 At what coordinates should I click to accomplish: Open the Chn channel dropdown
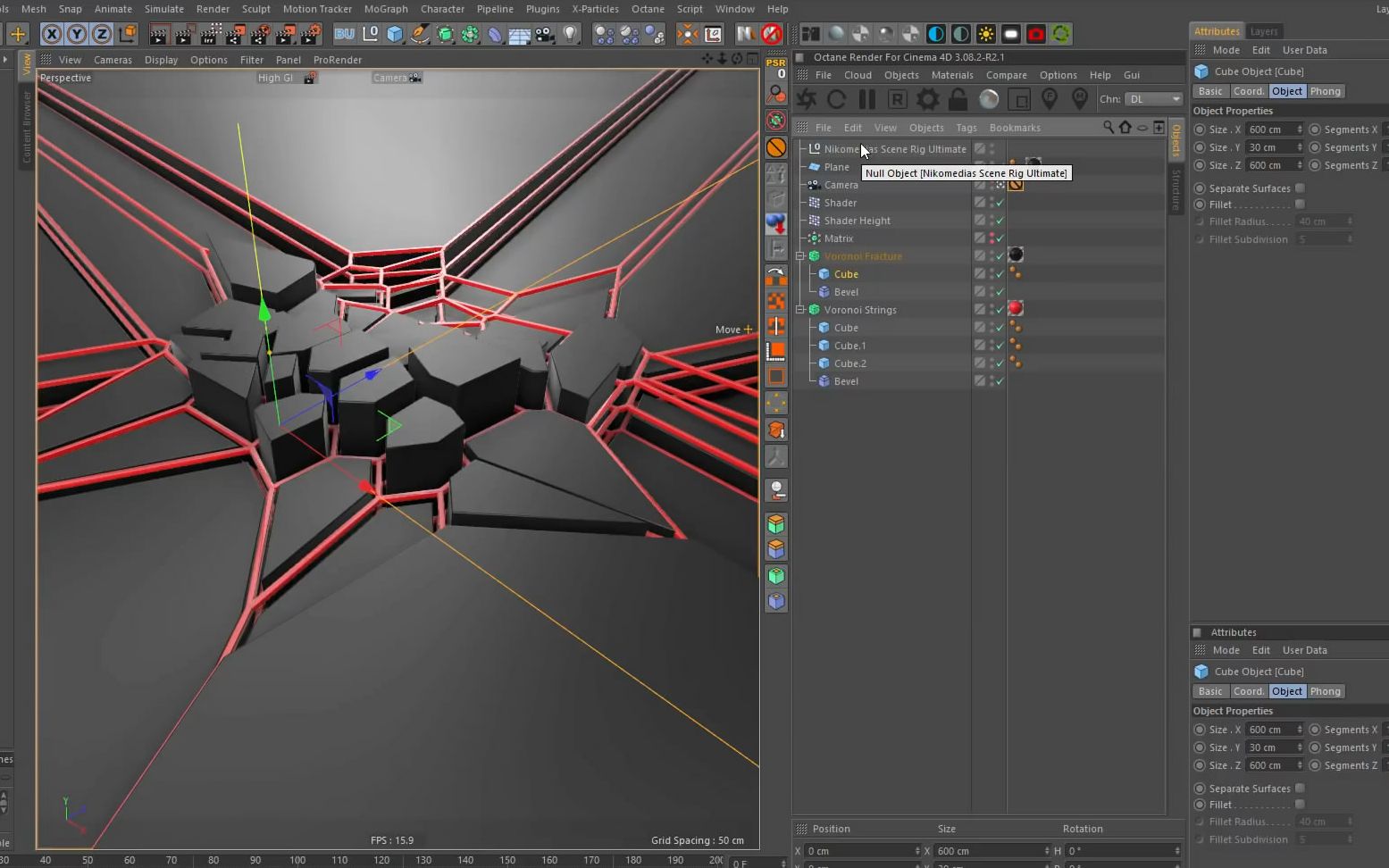tap(1153, 99)
